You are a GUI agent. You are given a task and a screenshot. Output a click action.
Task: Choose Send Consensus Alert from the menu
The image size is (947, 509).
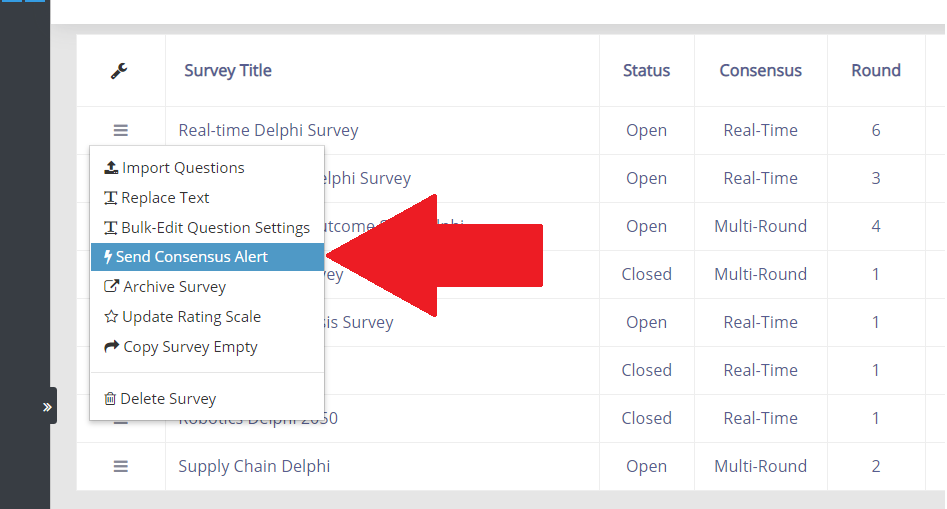click(x=191, y=257)
